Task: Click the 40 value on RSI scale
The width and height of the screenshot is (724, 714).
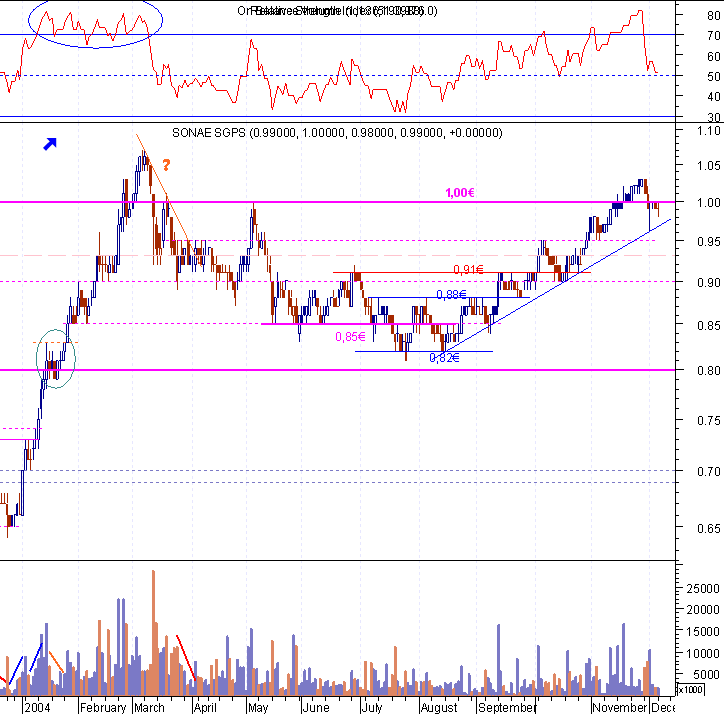Action: tap(714, 97)
